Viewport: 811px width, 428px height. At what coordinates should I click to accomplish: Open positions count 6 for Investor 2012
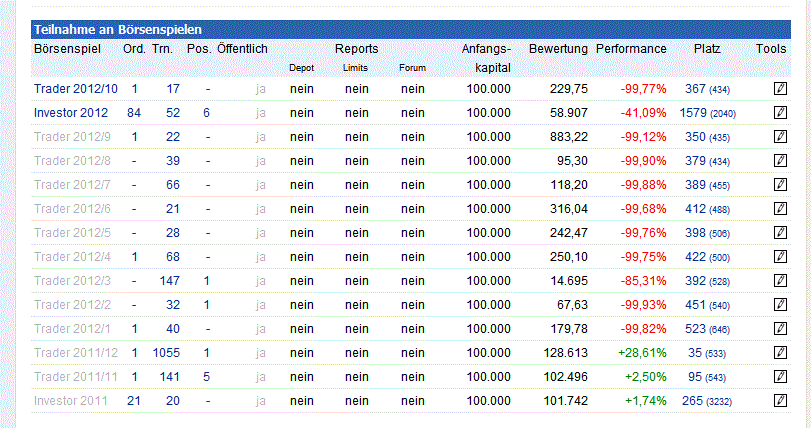[206, 113]
